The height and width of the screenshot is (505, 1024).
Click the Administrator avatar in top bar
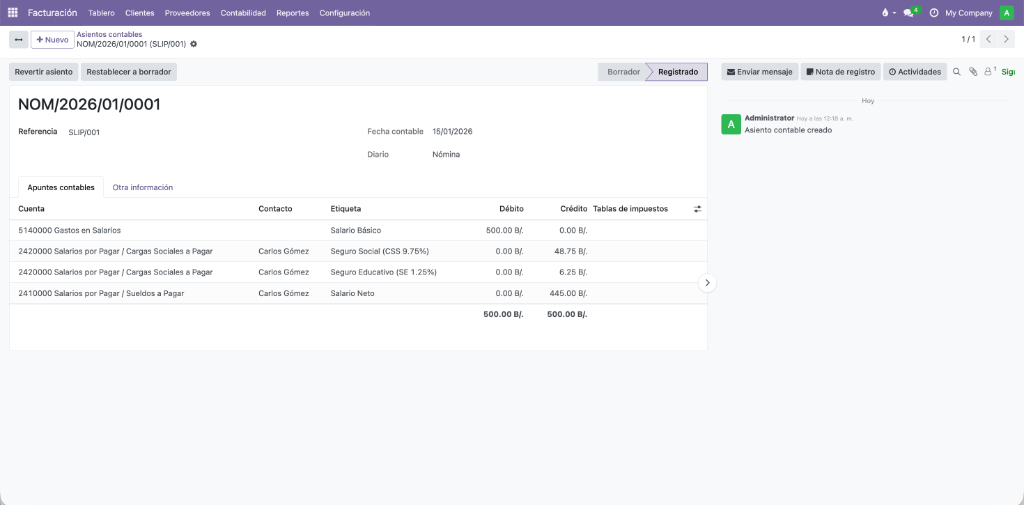pos(1006,12)
